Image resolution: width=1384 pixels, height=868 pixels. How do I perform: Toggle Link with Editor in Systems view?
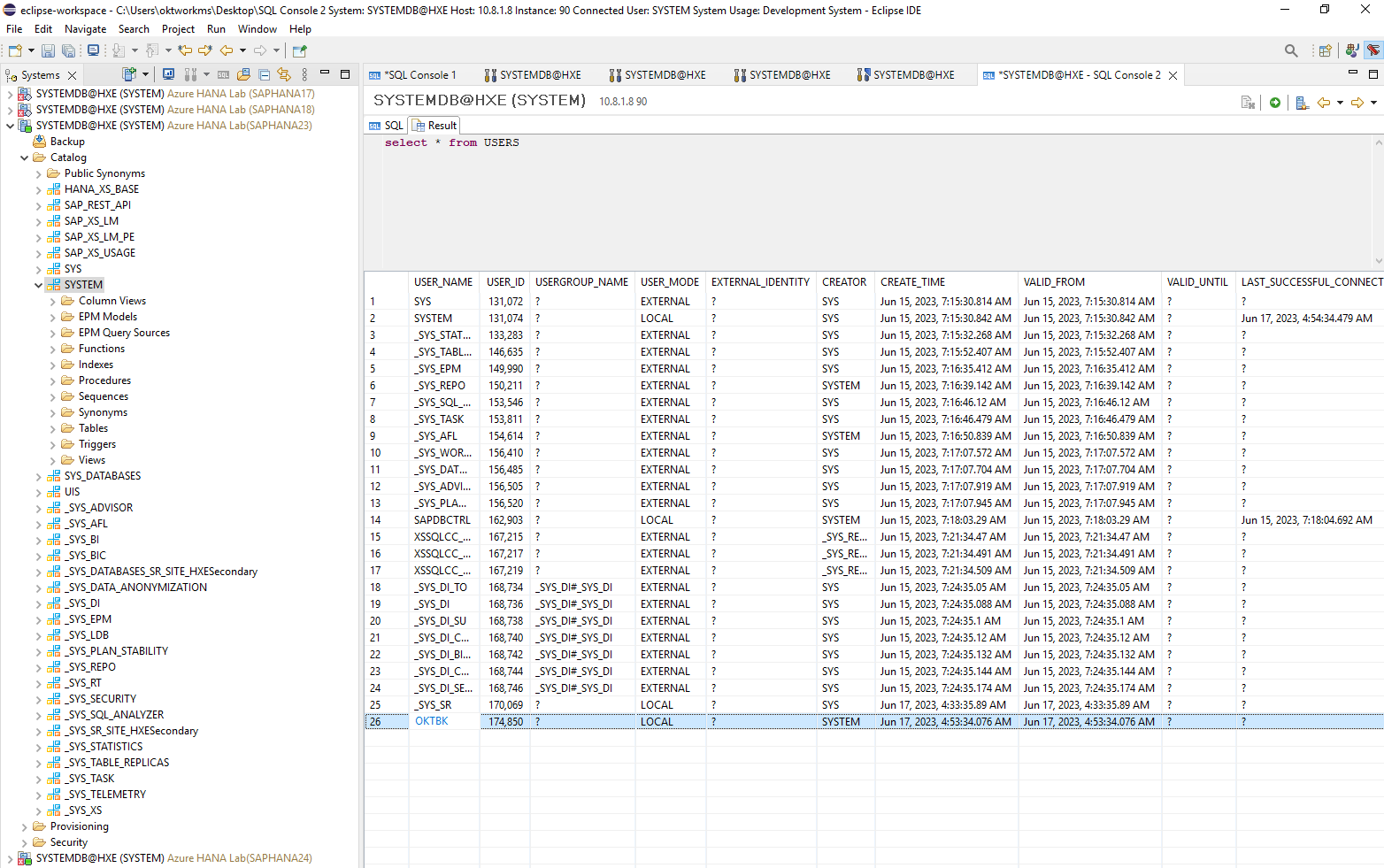point(284,74)
